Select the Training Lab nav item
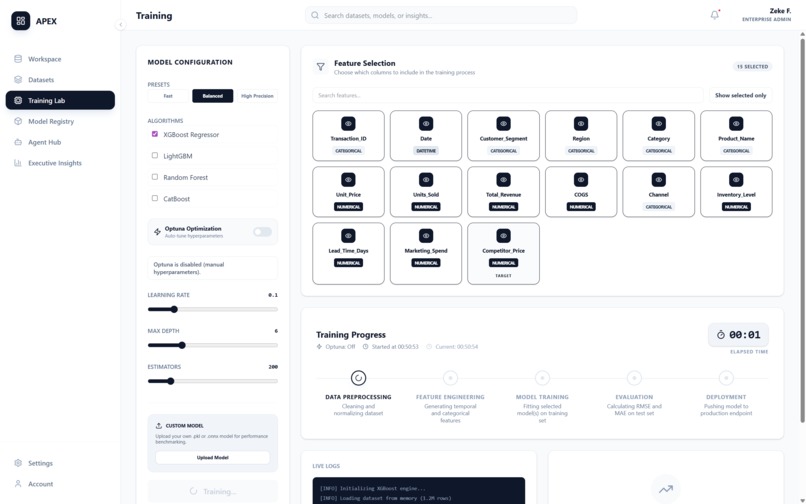Image resolution: width=806 pixels, height=504 pixels. pos(60,100)
